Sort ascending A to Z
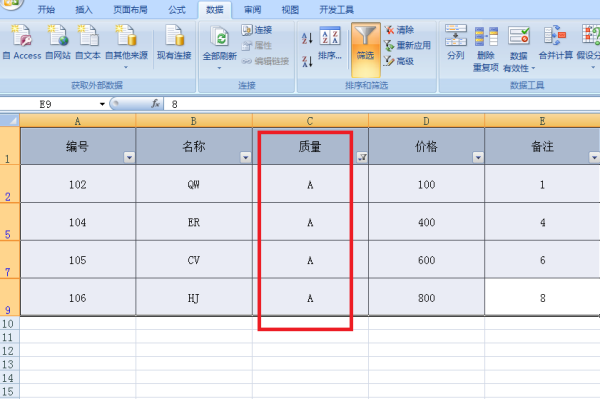The image size is (600, 399). [x=307, y=38]
